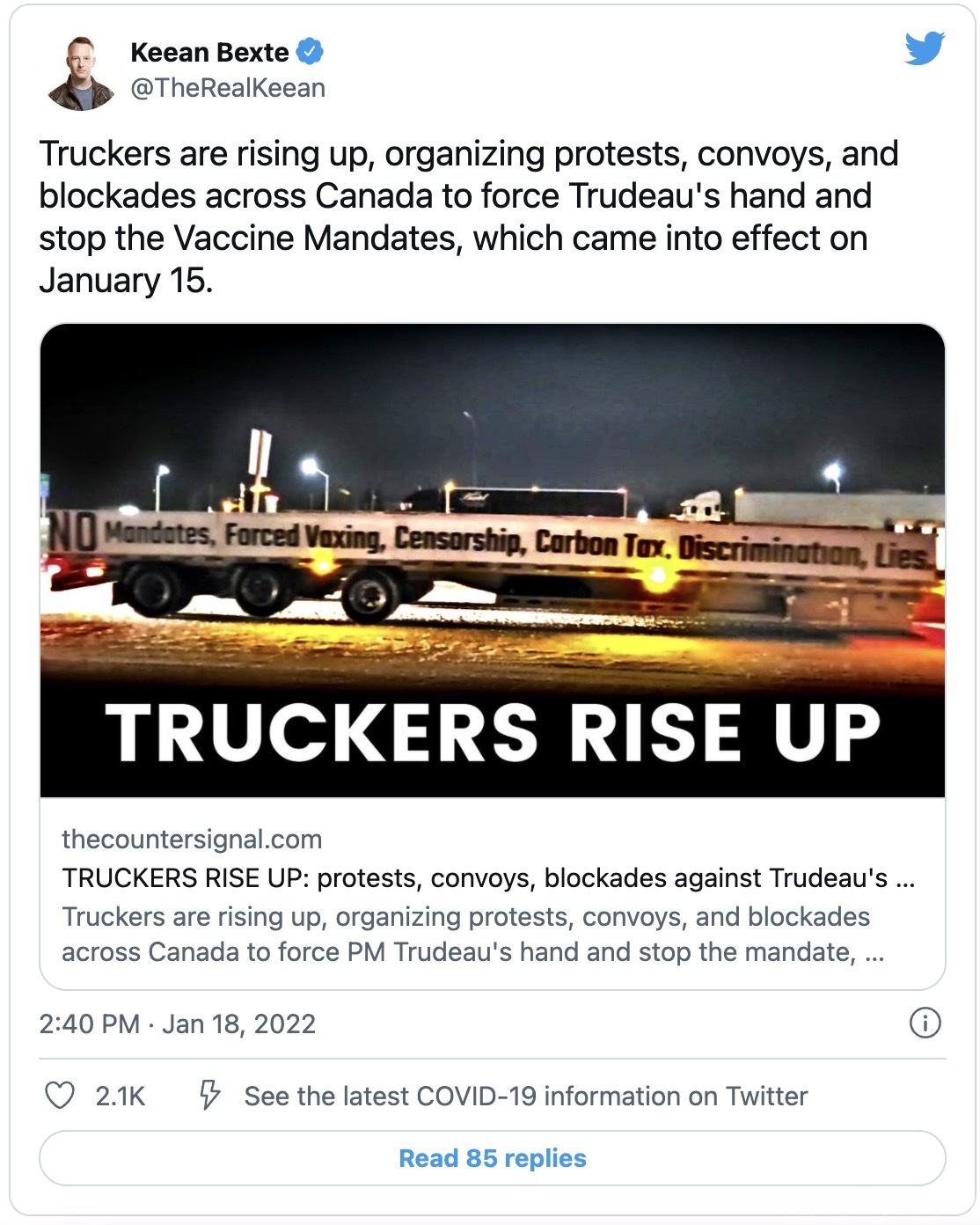Screen dimensions: 980x1225
Task: Click the tweet's main body text
Action: point(468,216)
